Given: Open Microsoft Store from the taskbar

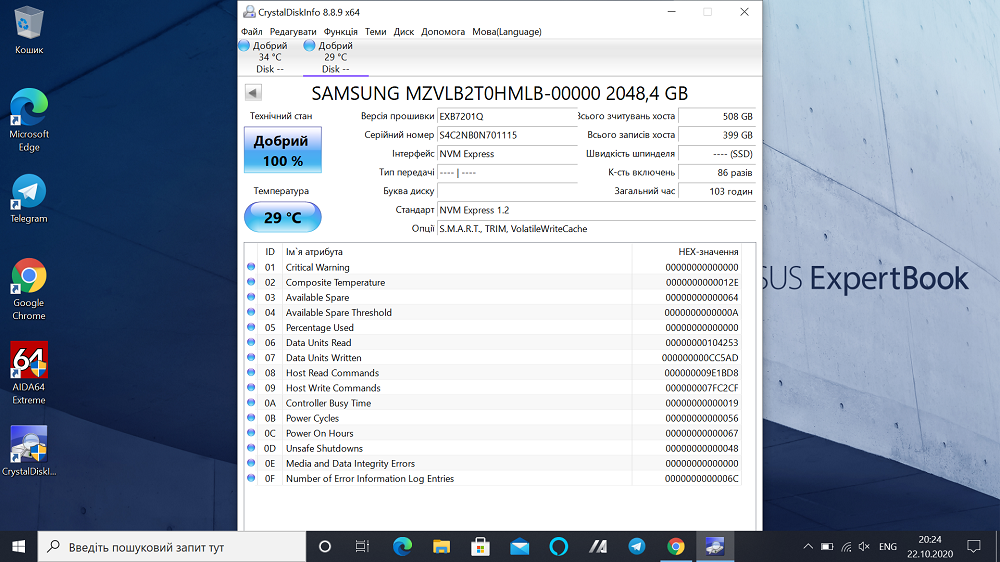Looking at the screenshot, I should 480,547.
